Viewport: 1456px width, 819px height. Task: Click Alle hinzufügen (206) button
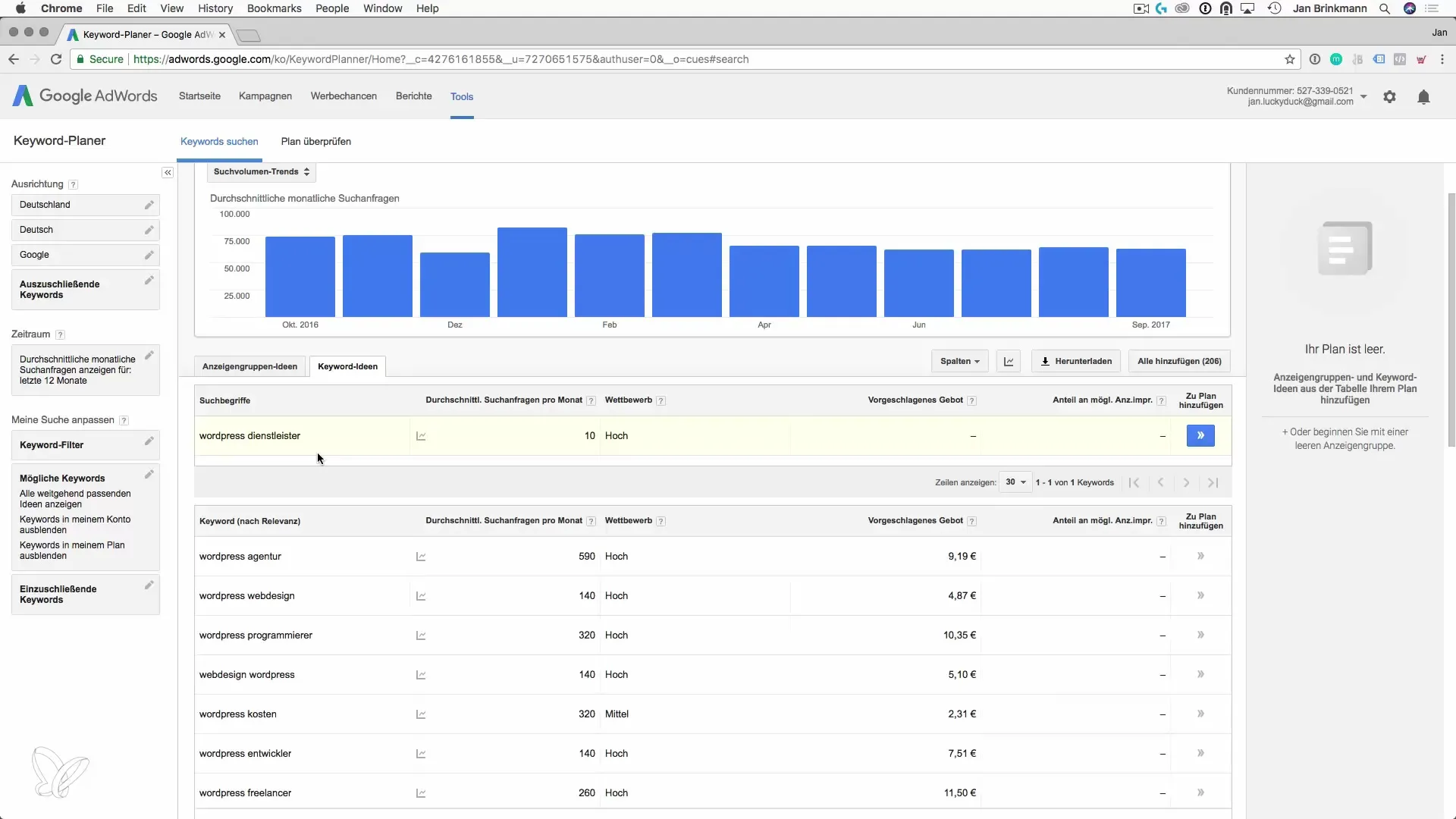pos(1179,362)
